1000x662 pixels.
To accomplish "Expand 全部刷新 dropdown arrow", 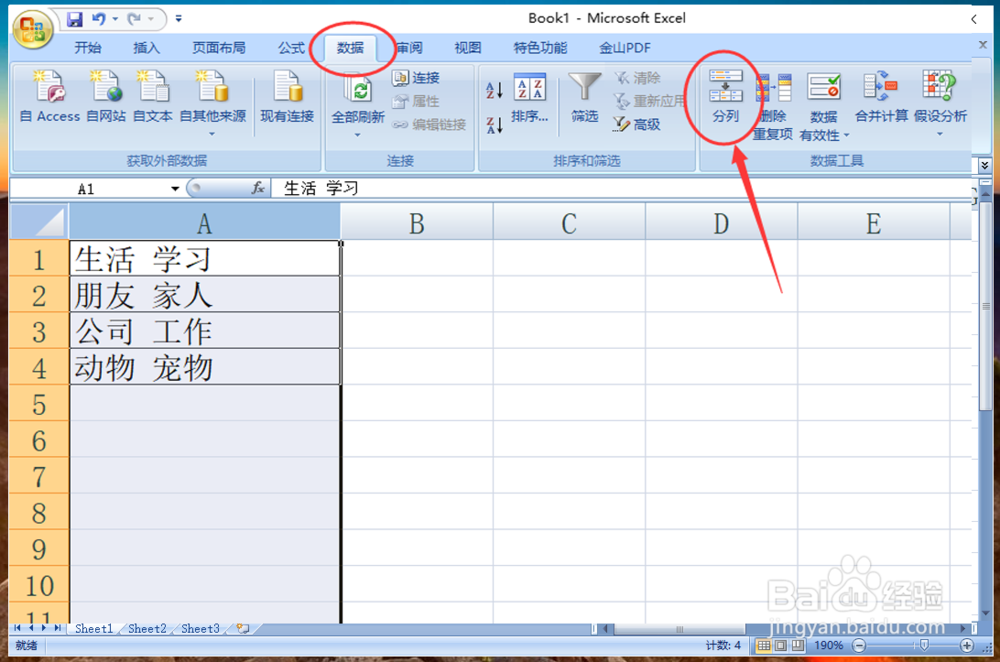I will (x=357, y=135).
